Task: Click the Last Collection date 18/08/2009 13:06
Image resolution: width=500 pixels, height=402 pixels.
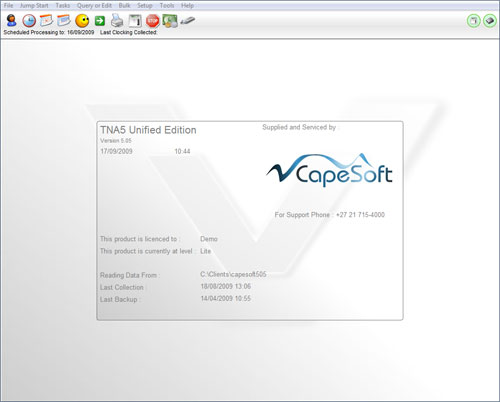Action: [226, 286]
